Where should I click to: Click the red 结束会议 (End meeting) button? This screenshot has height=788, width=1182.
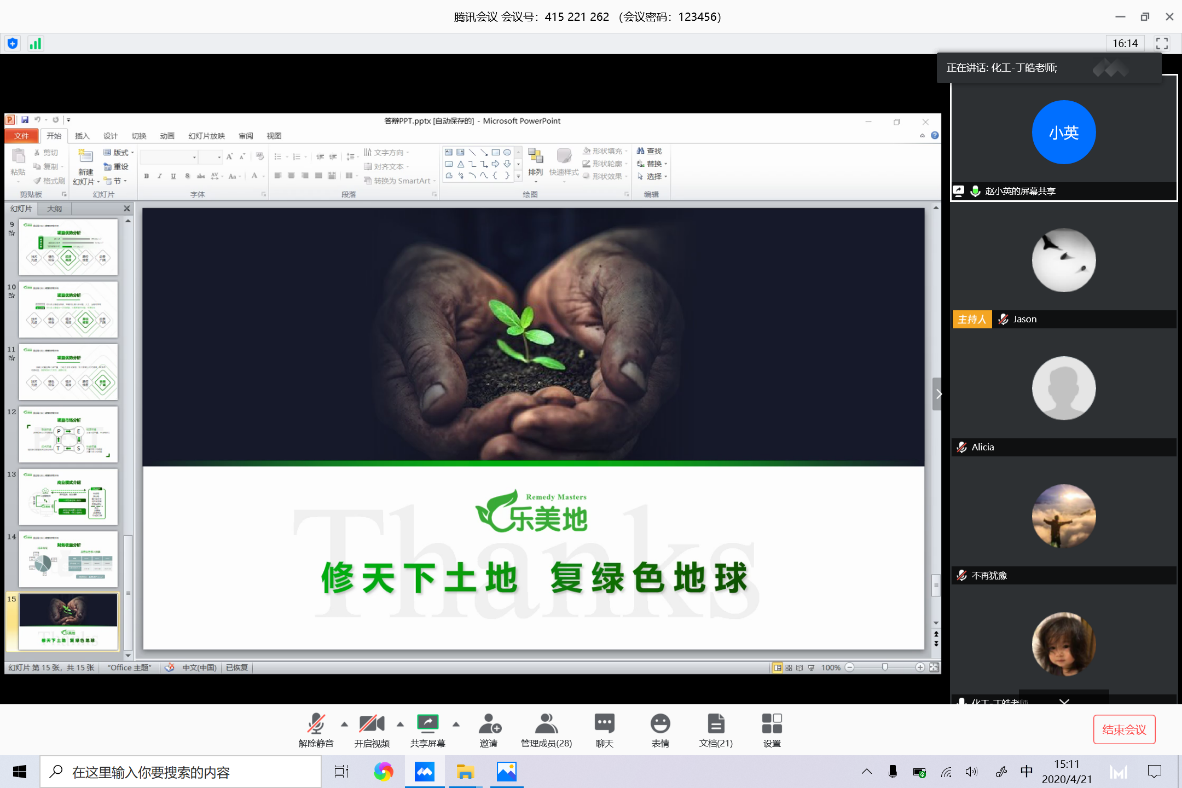[1124, 730]
